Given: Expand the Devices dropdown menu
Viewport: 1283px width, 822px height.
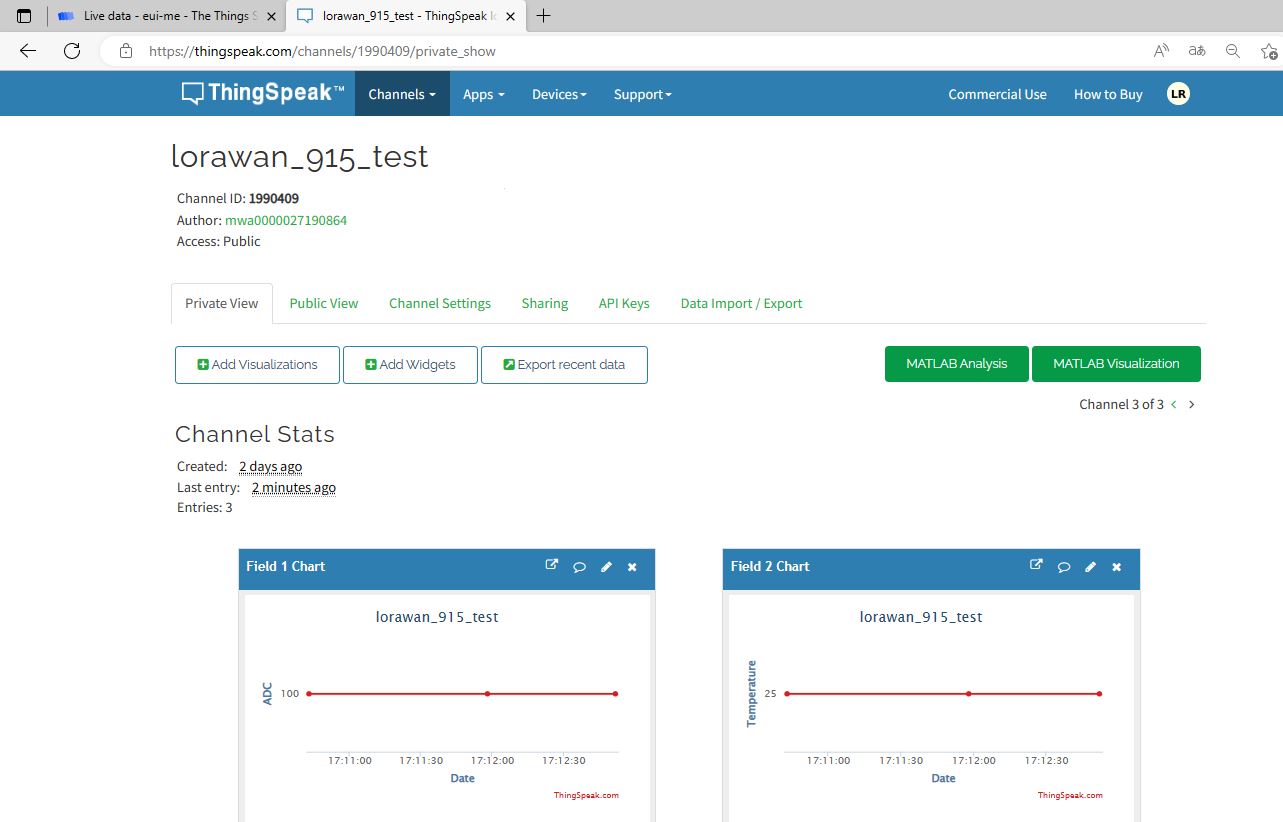Looking at the screenshot, I should (x=559, y=94).
